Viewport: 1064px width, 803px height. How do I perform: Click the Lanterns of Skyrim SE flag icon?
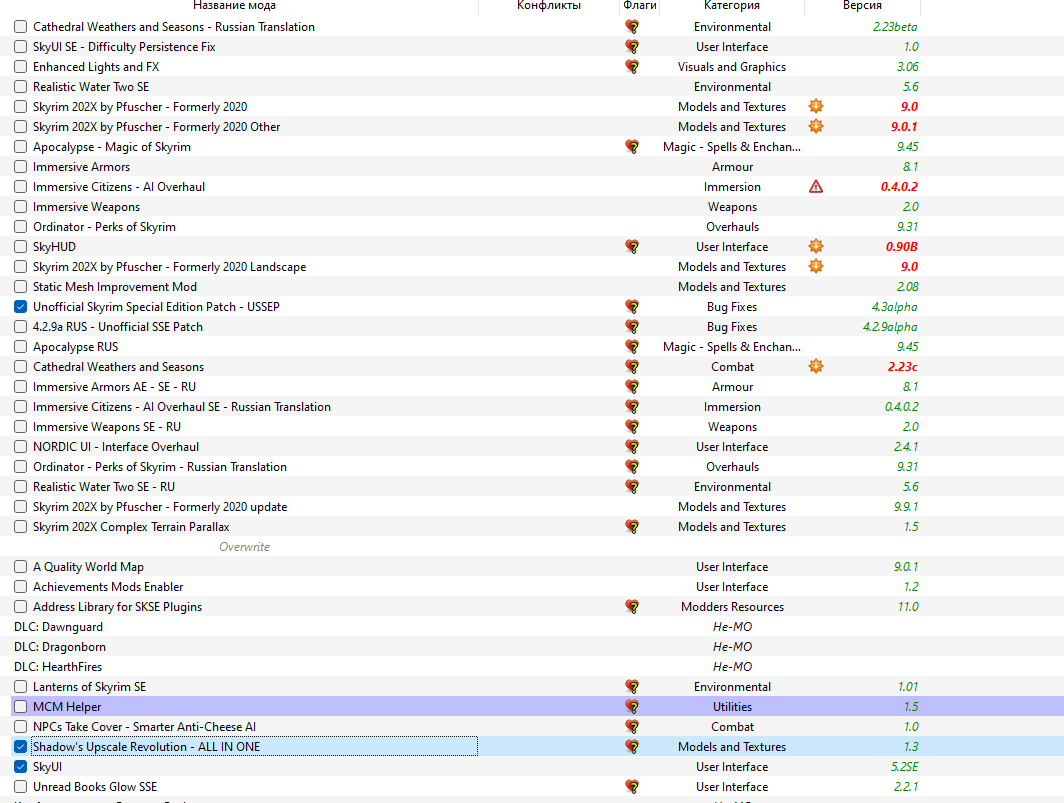coord(632,687)
